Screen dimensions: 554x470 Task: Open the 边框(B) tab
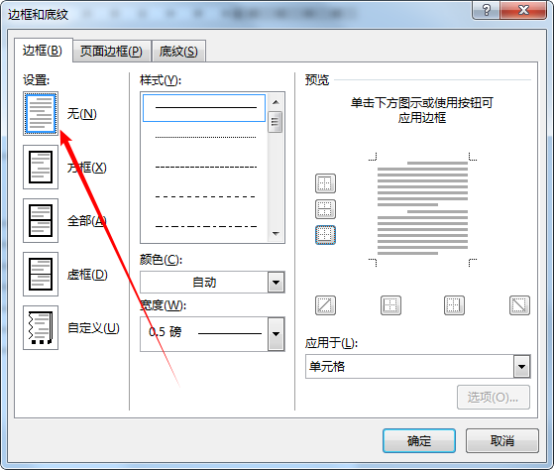point(43,51)
